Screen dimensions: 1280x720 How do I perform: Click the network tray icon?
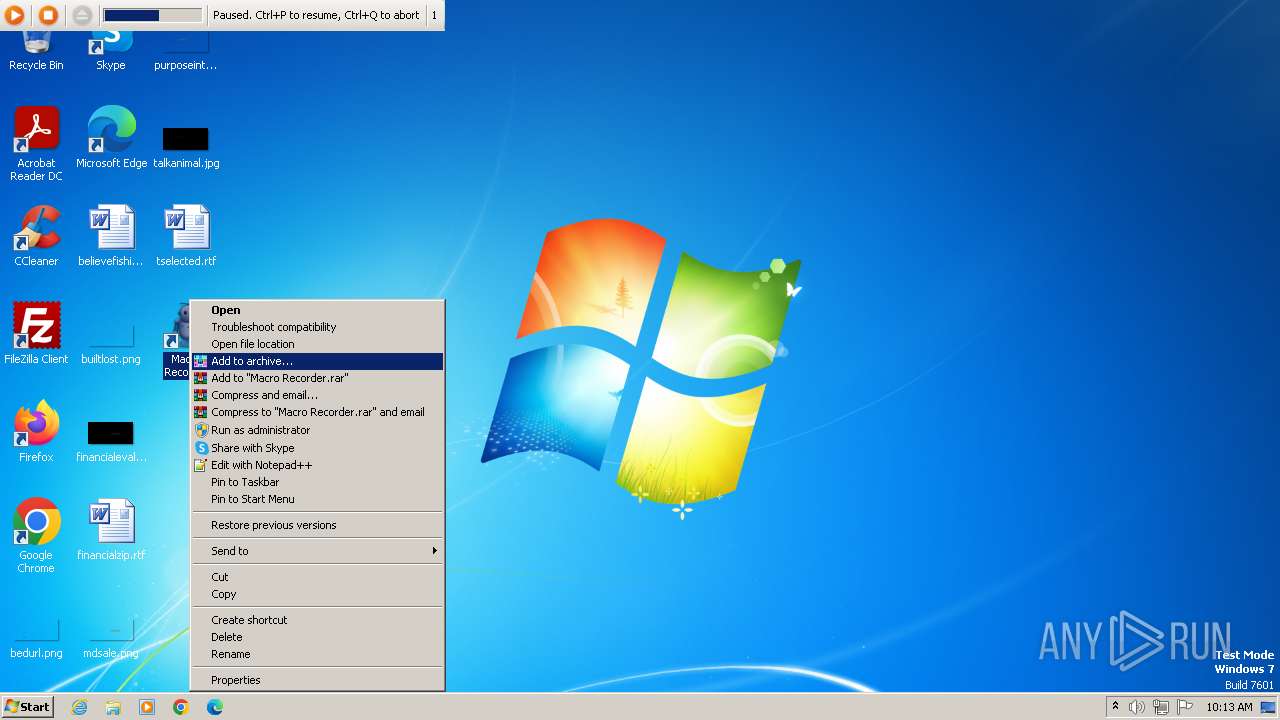coord(1161,707)
